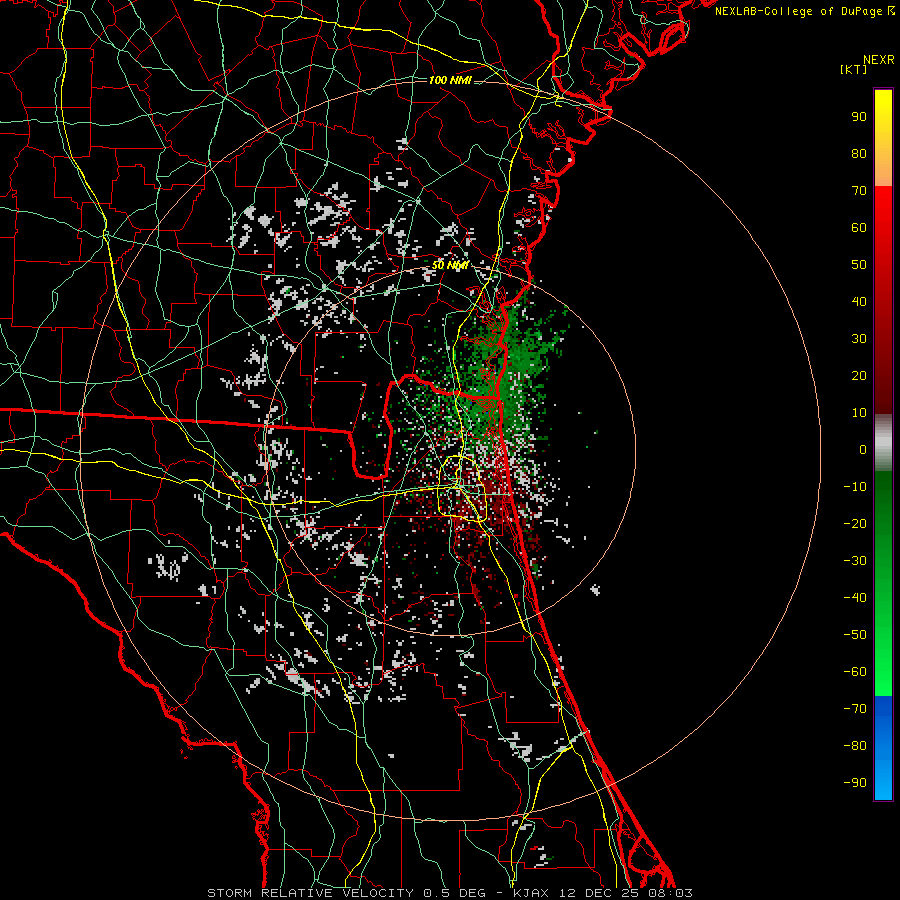
Task: Pick the red segment of the color bar
Action: [883, 300]
